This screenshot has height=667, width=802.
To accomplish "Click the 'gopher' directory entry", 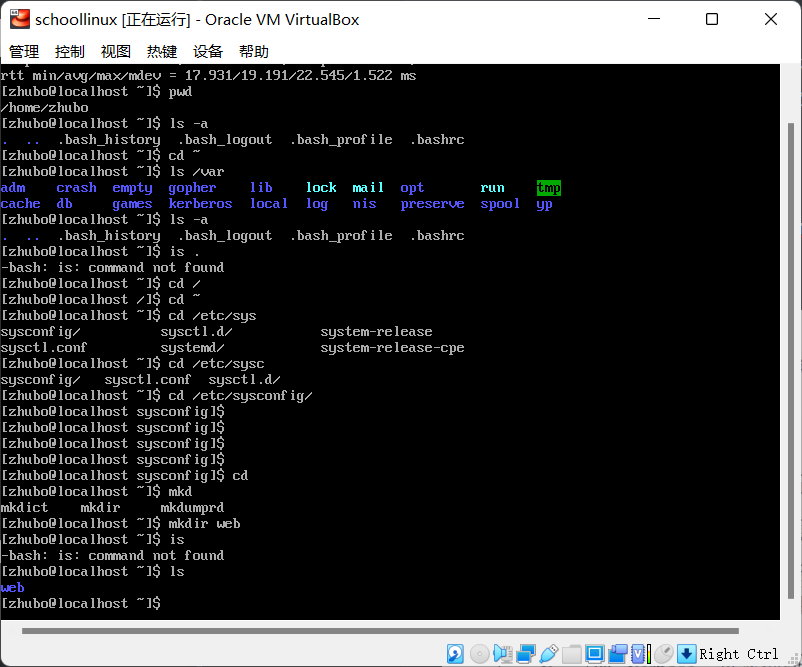I will (x=192, y=188).
